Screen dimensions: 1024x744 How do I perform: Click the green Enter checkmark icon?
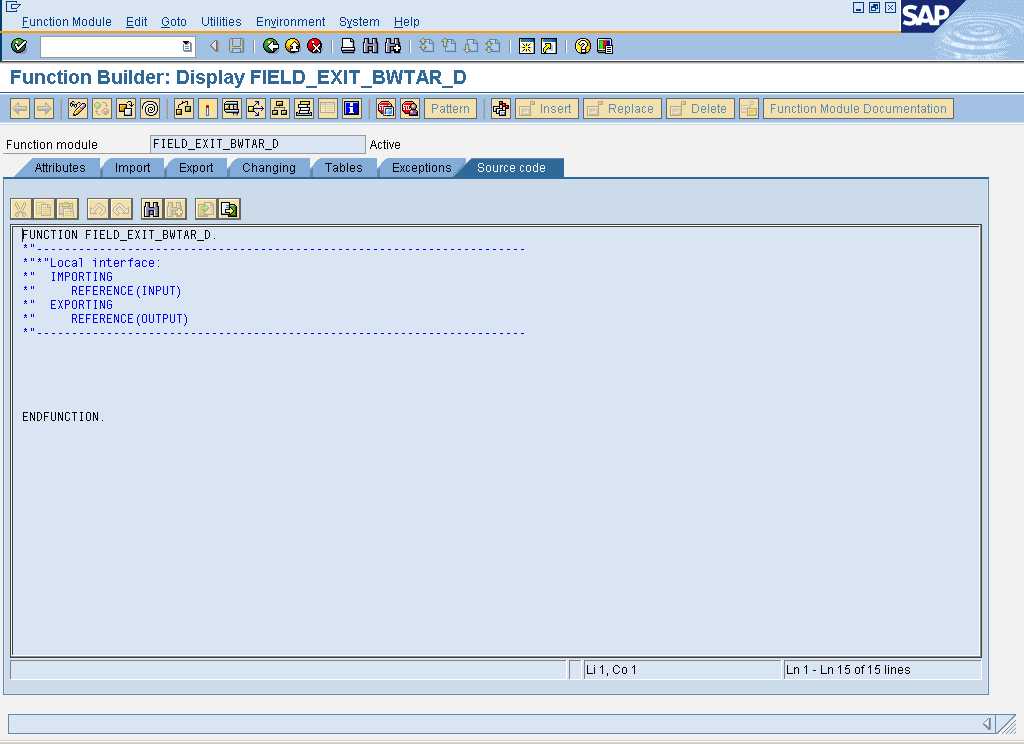point(19,45)
